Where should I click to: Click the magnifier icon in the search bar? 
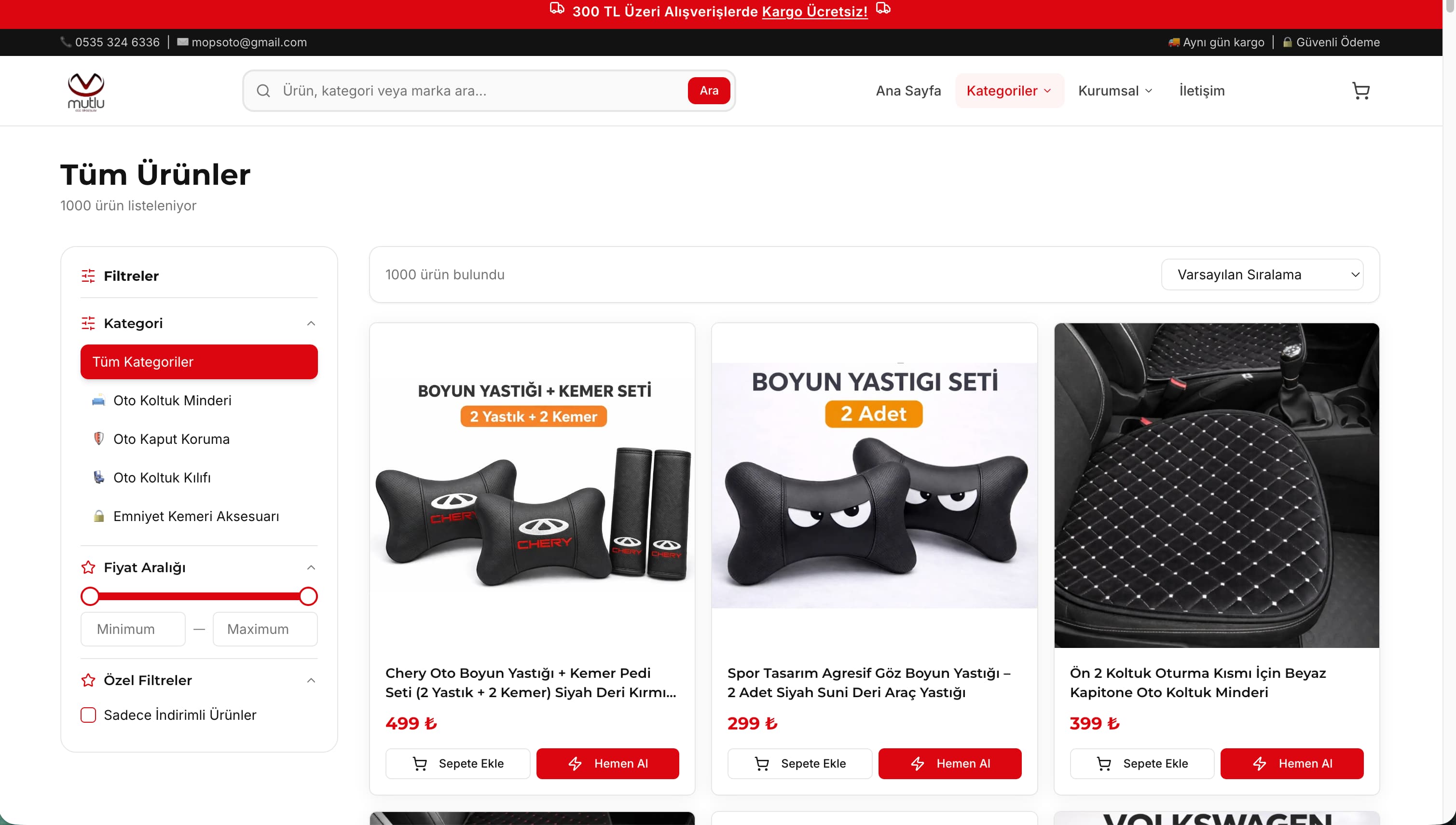tap(263, 91)
